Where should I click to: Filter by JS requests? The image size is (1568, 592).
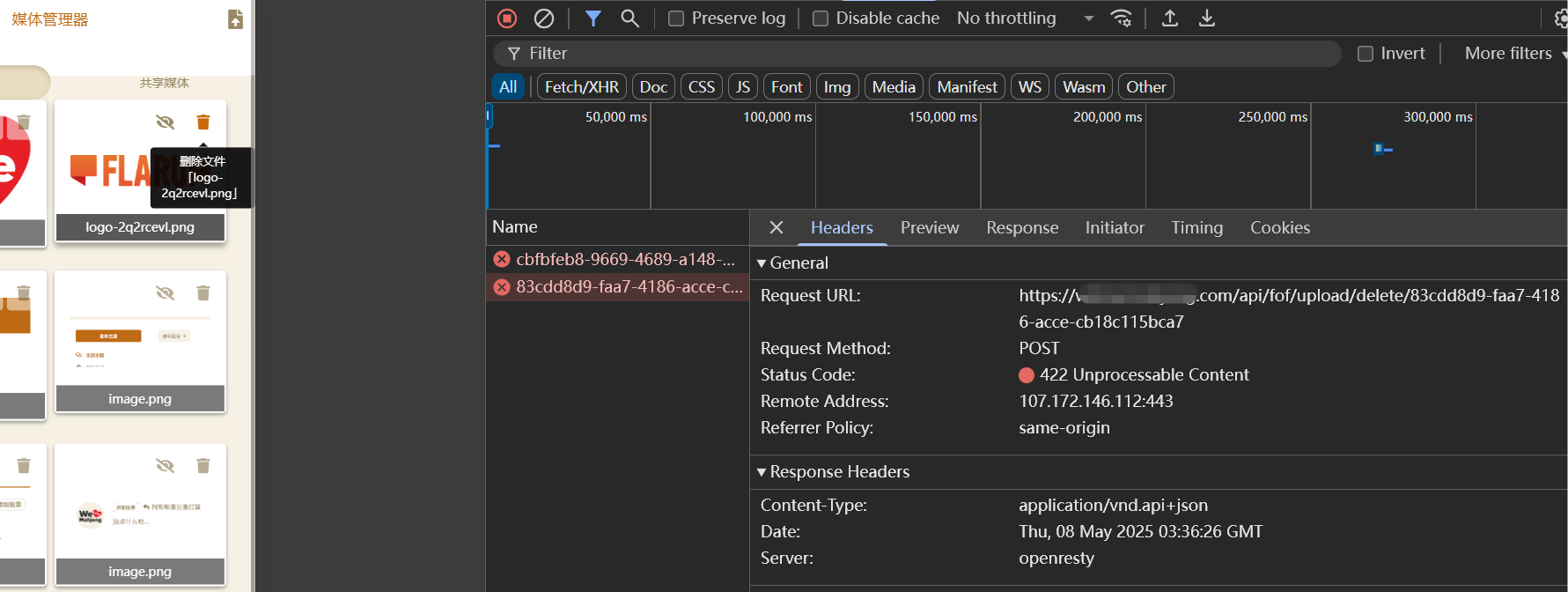(743, 87)
